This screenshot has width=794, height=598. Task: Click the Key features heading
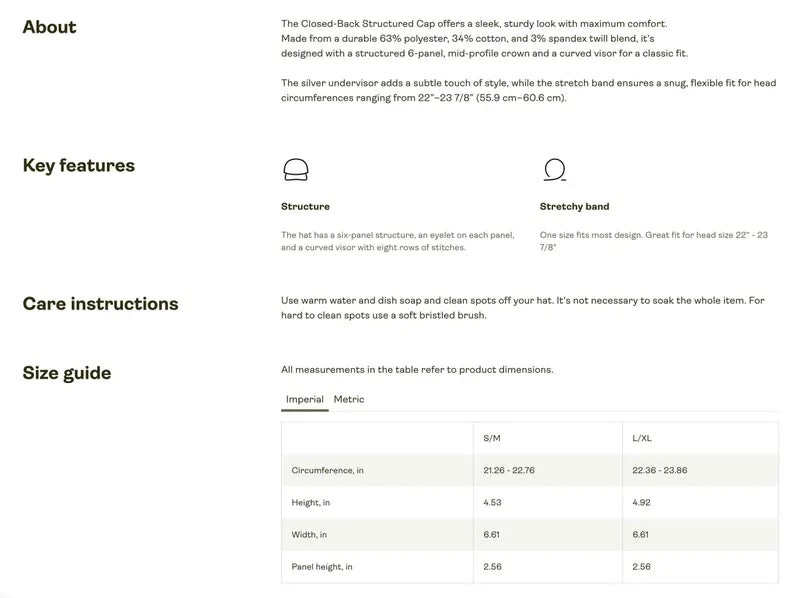78,166
